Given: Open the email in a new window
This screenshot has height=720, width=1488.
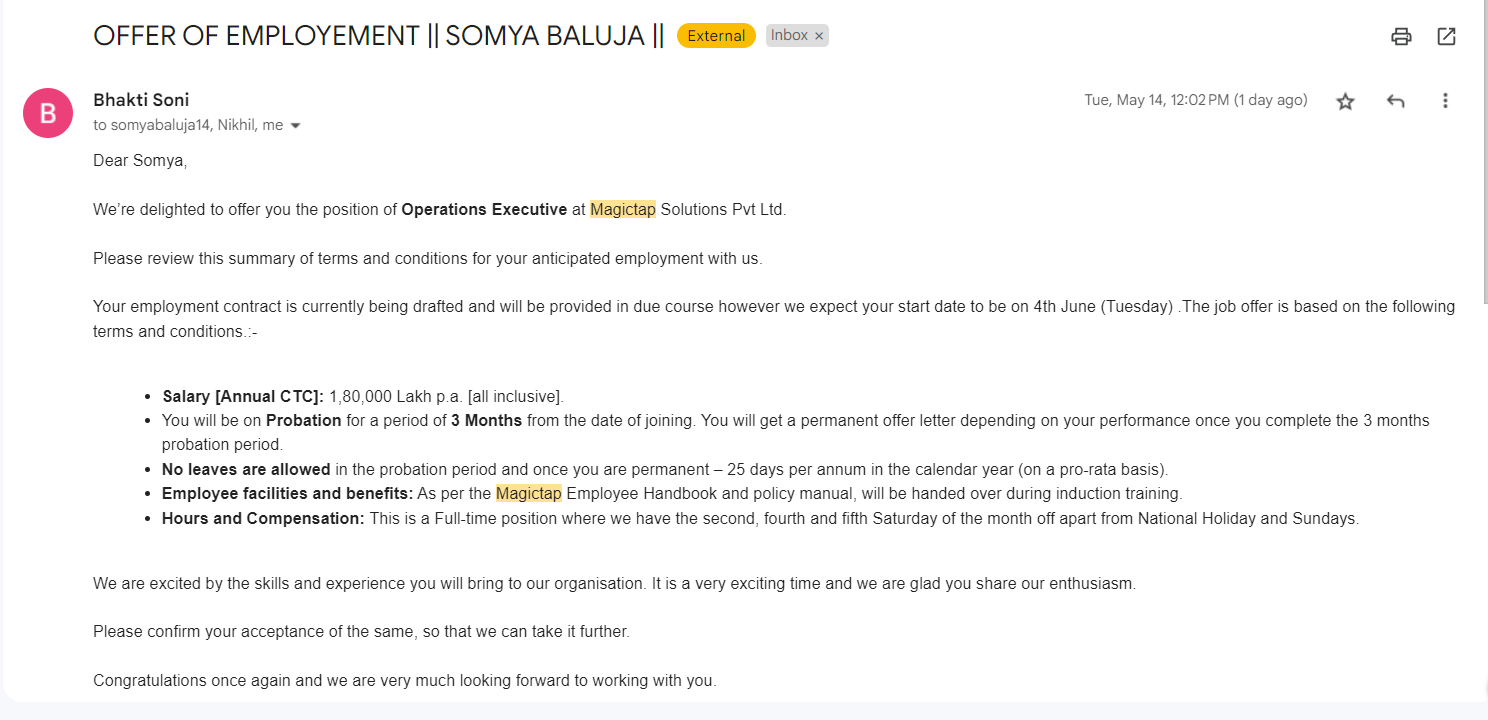Looking at the screenshot, I should pos(1446,37).
